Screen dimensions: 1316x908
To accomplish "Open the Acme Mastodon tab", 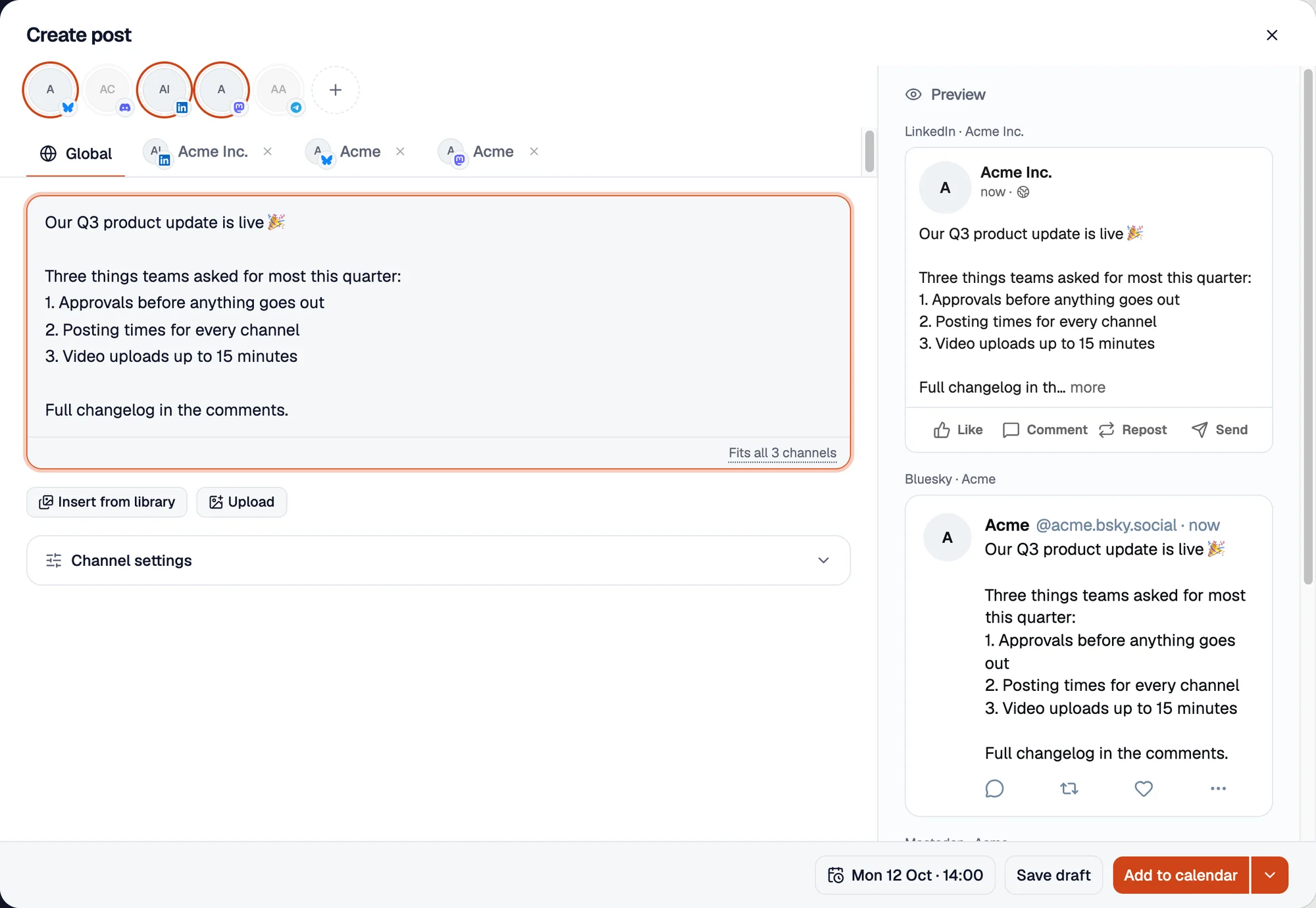I will pyautogui.click(x=477, y=152).
